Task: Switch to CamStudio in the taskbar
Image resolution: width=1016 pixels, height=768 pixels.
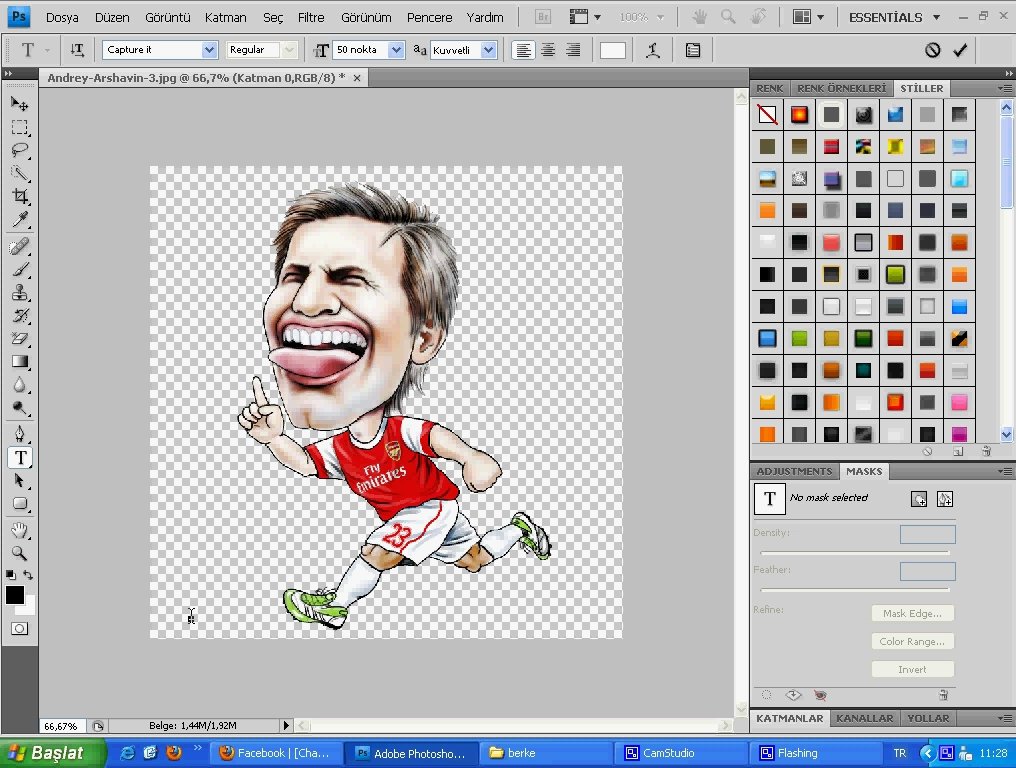Action: 678,753
